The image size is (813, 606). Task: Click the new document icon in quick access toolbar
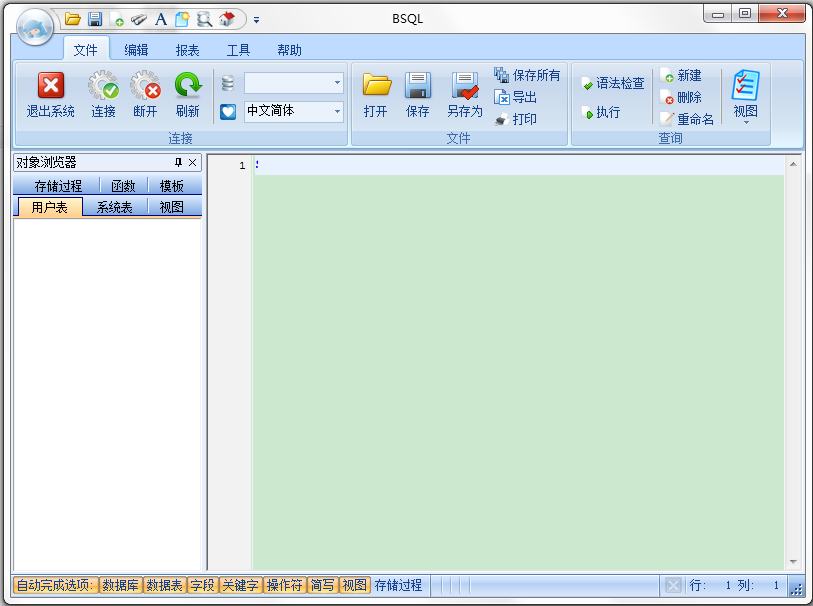[x=117, y=20]
